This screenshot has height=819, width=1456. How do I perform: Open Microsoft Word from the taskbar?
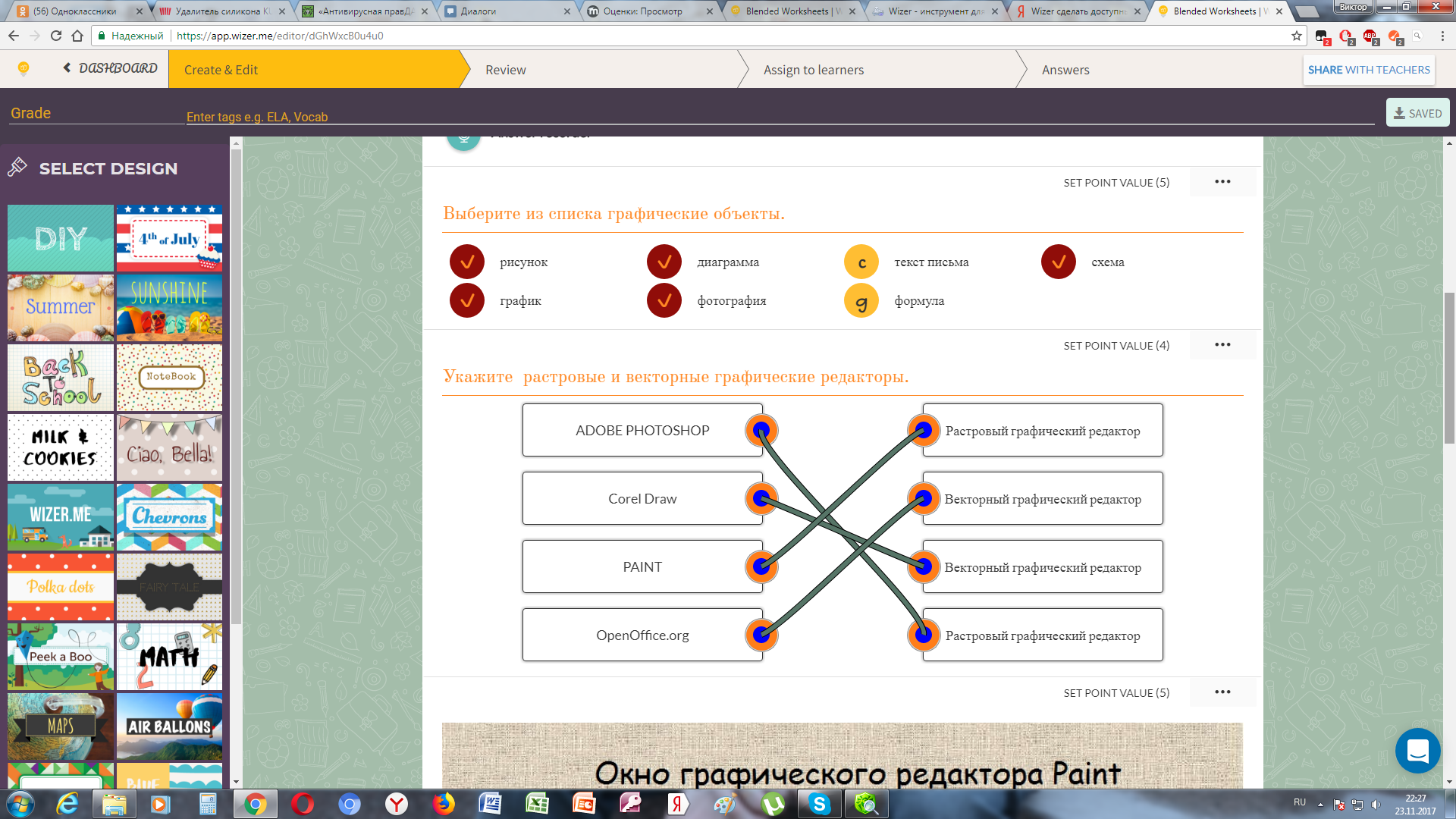coord(491,804)
